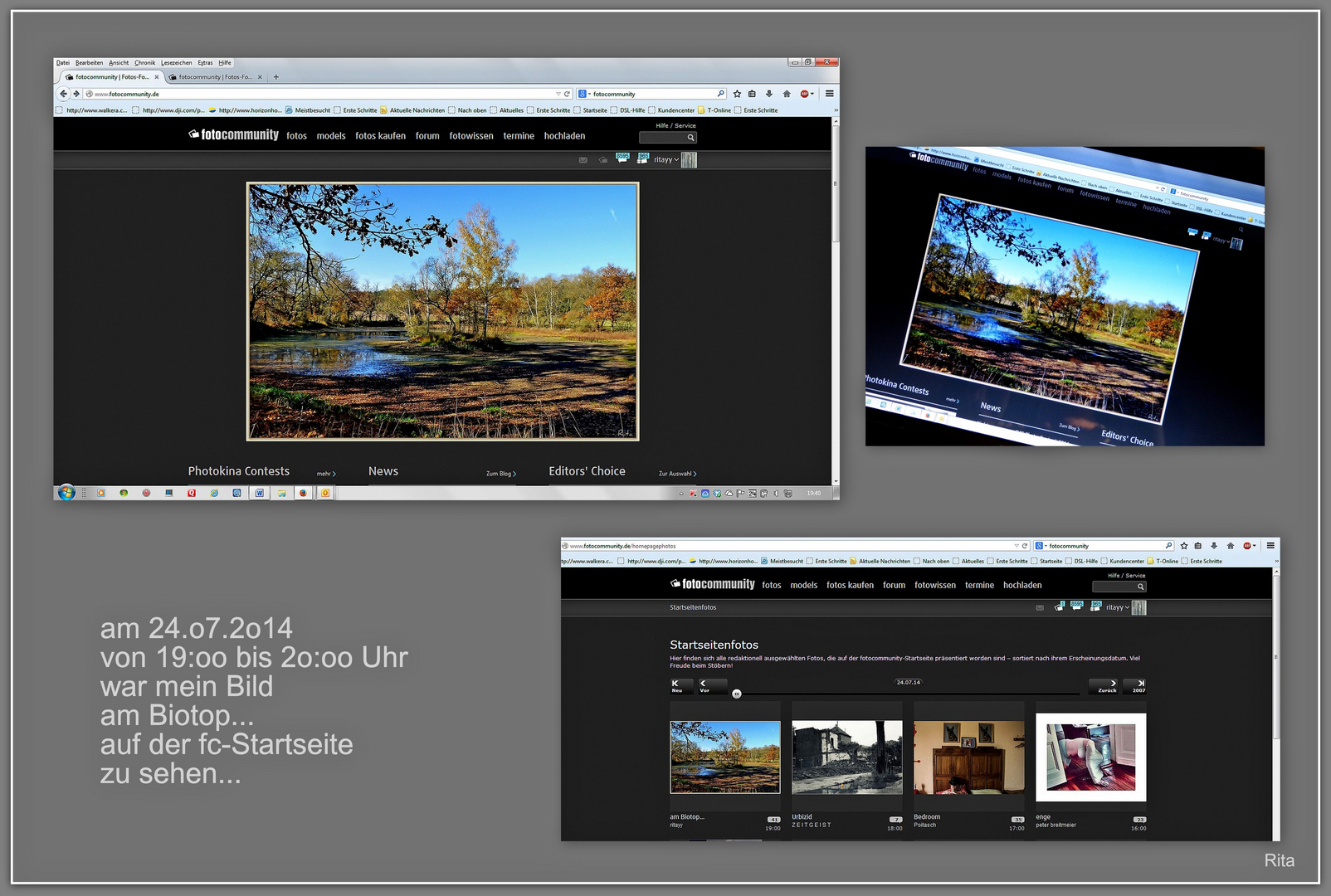
Task: Open the hamburger menu in the top browser
Action: tap(829, 94)
